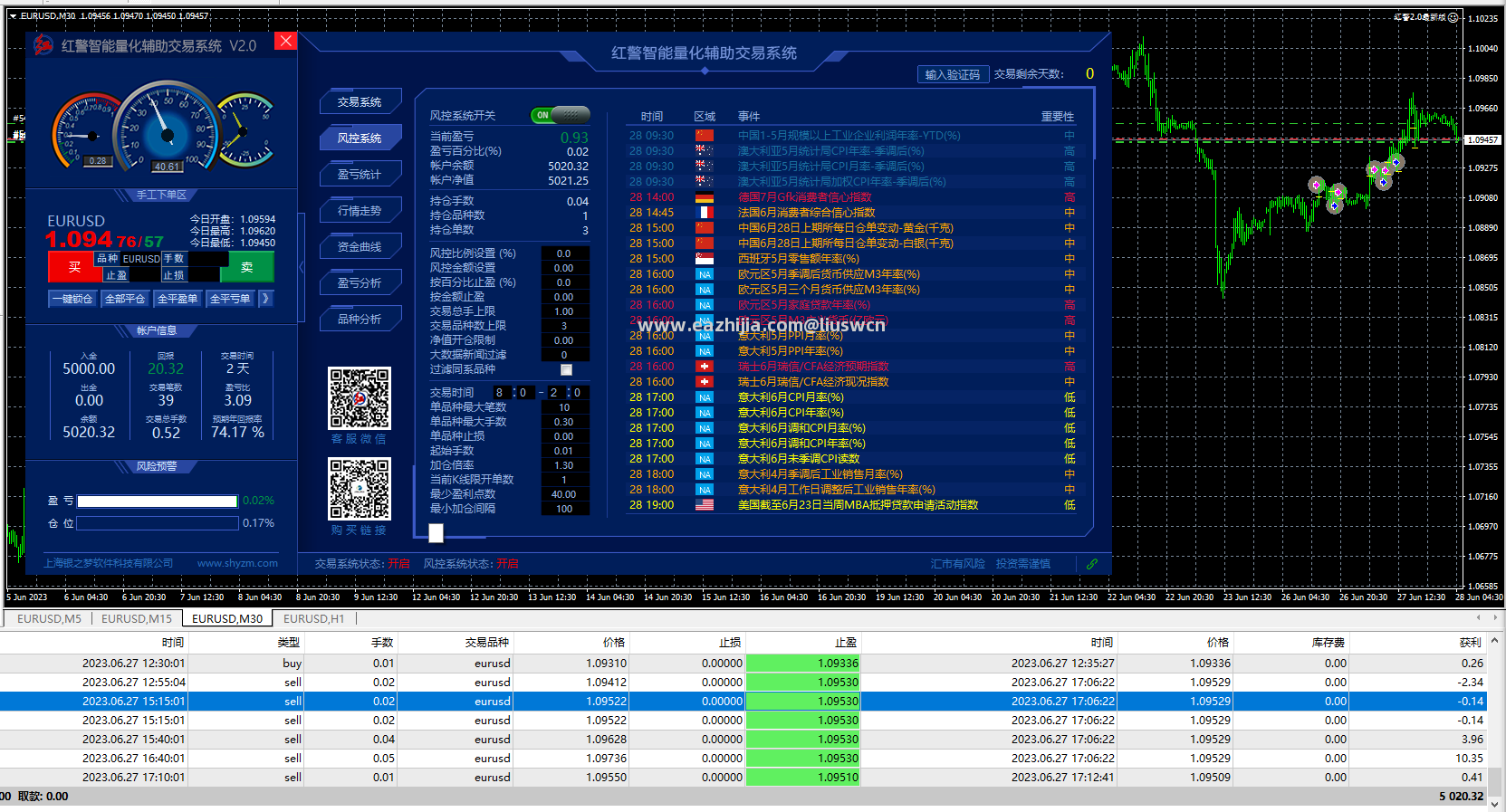Click the France flag in the 14:45 event
The height and width of the screenshot is (812, 1506).
704,213
